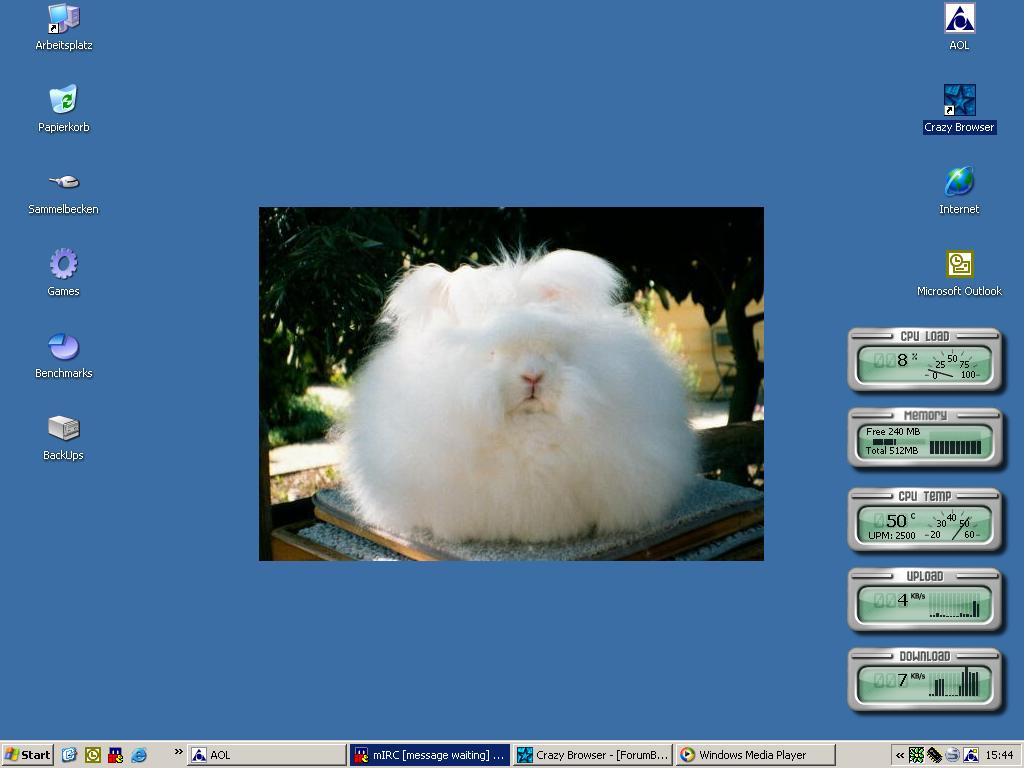Image resolution: width=1024 pixels, height=768 pixels.
Task: Switch to mIRC message waiting taskbar button
Action: 430,755
